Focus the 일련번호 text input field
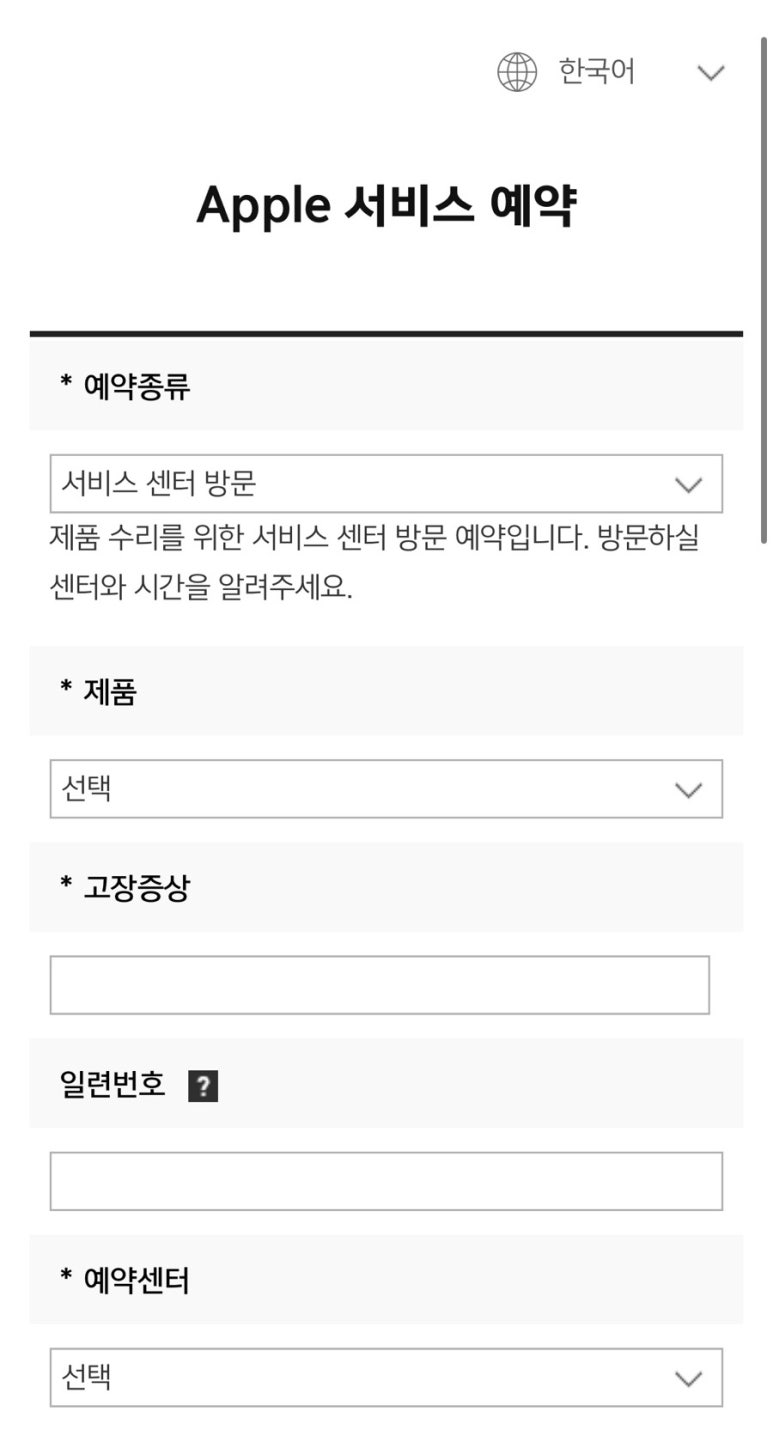 pos(386,1181)
